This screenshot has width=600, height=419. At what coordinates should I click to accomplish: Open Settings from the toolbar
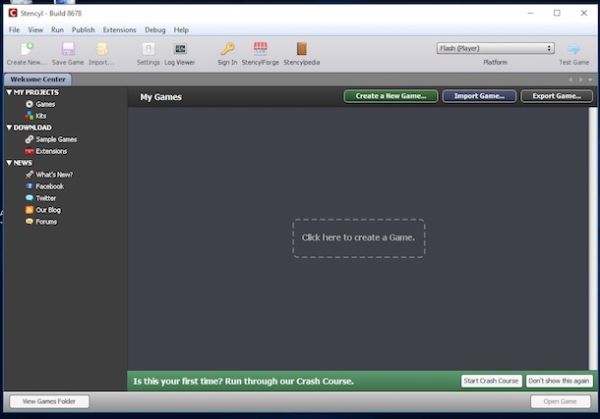tap(148, 49)
